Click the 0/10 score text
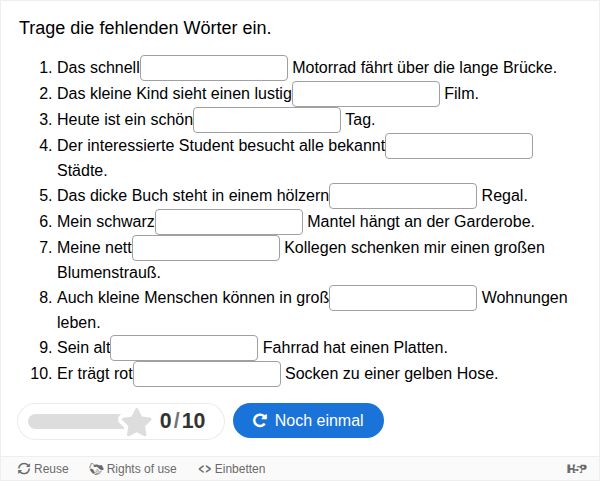Screen dimensions: 600x481 pyautogui.click(x=182, y=421)
